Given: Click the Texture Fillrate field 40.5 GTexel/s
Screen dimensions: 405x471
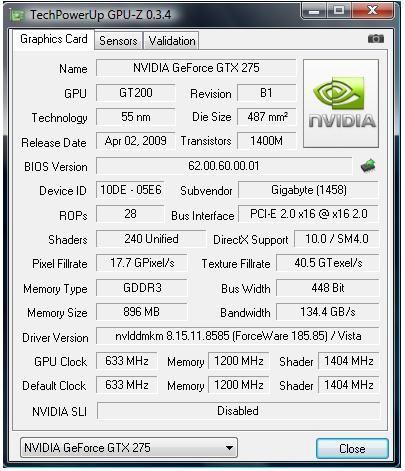Looking at the screenshot, I should (328, 263).
